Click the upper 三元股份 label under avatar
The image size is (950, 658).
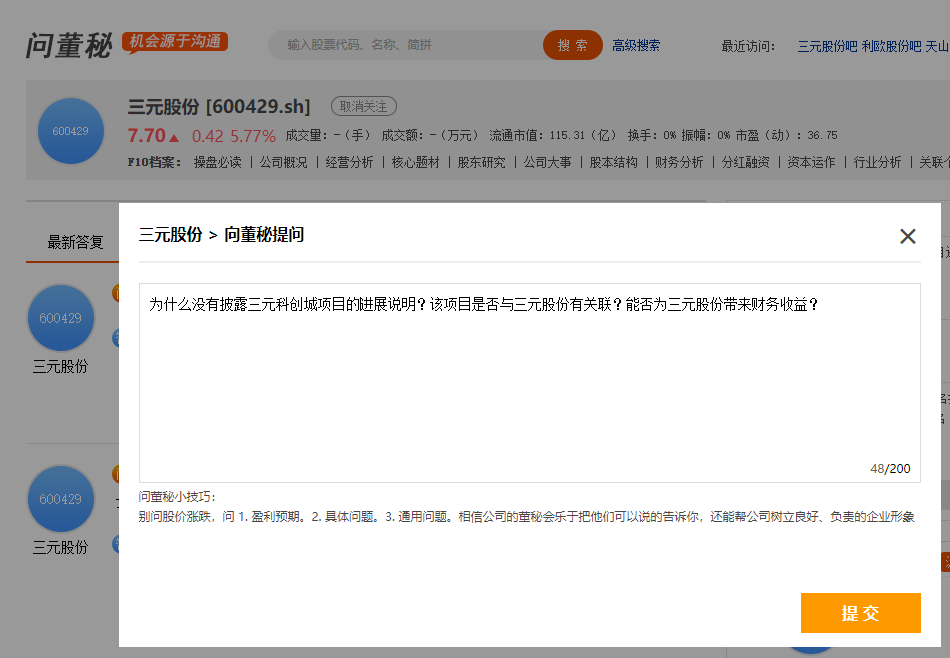[60, 367]
